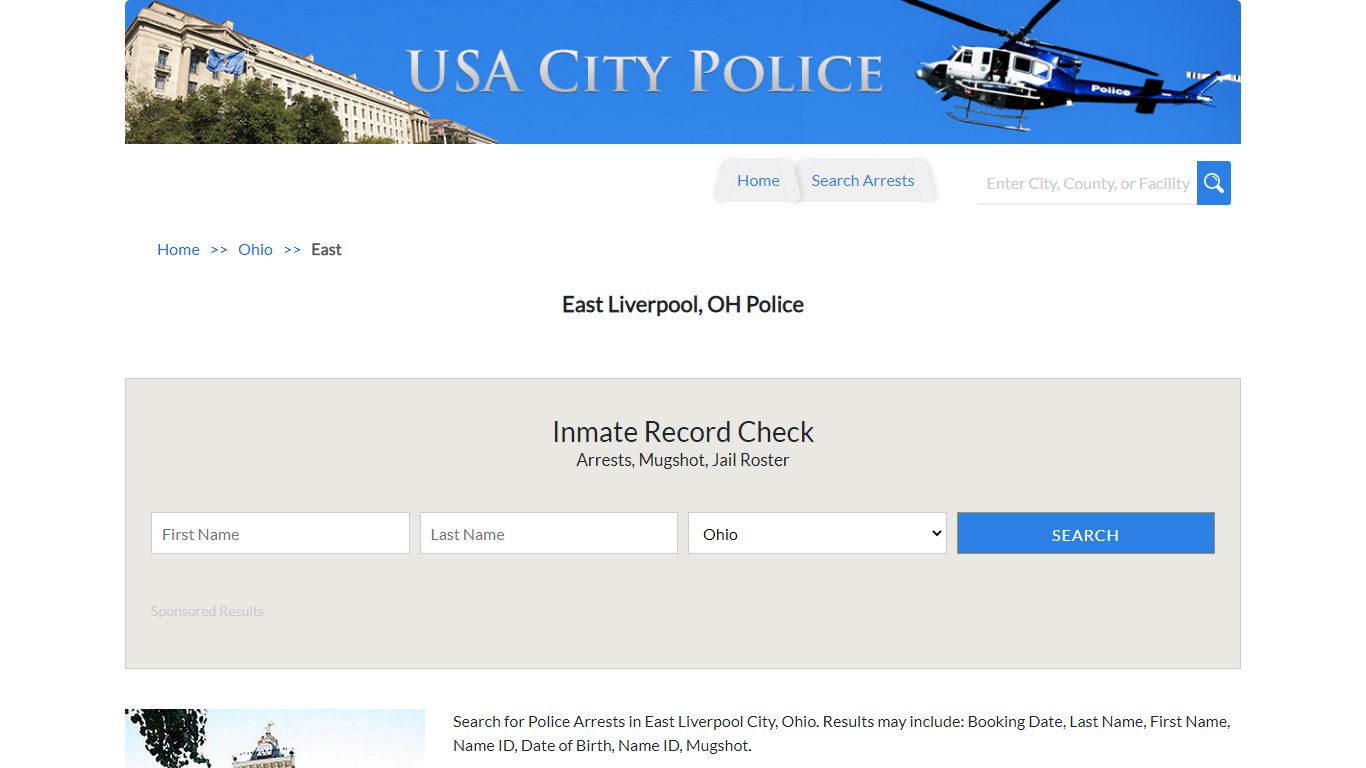Image resolution: width=1366 pixels, height=768 pixels.
Task: Open the Home navigation tab
Action: pos(758,181)
